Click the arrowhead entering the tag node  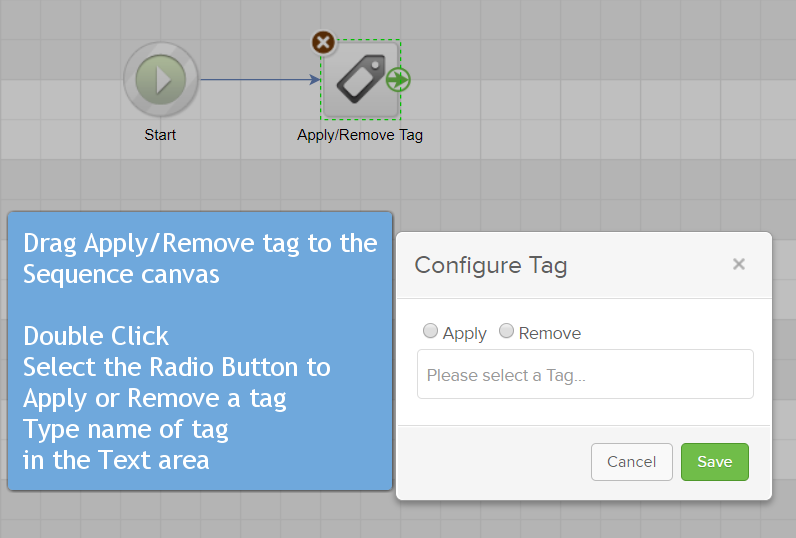315,79
